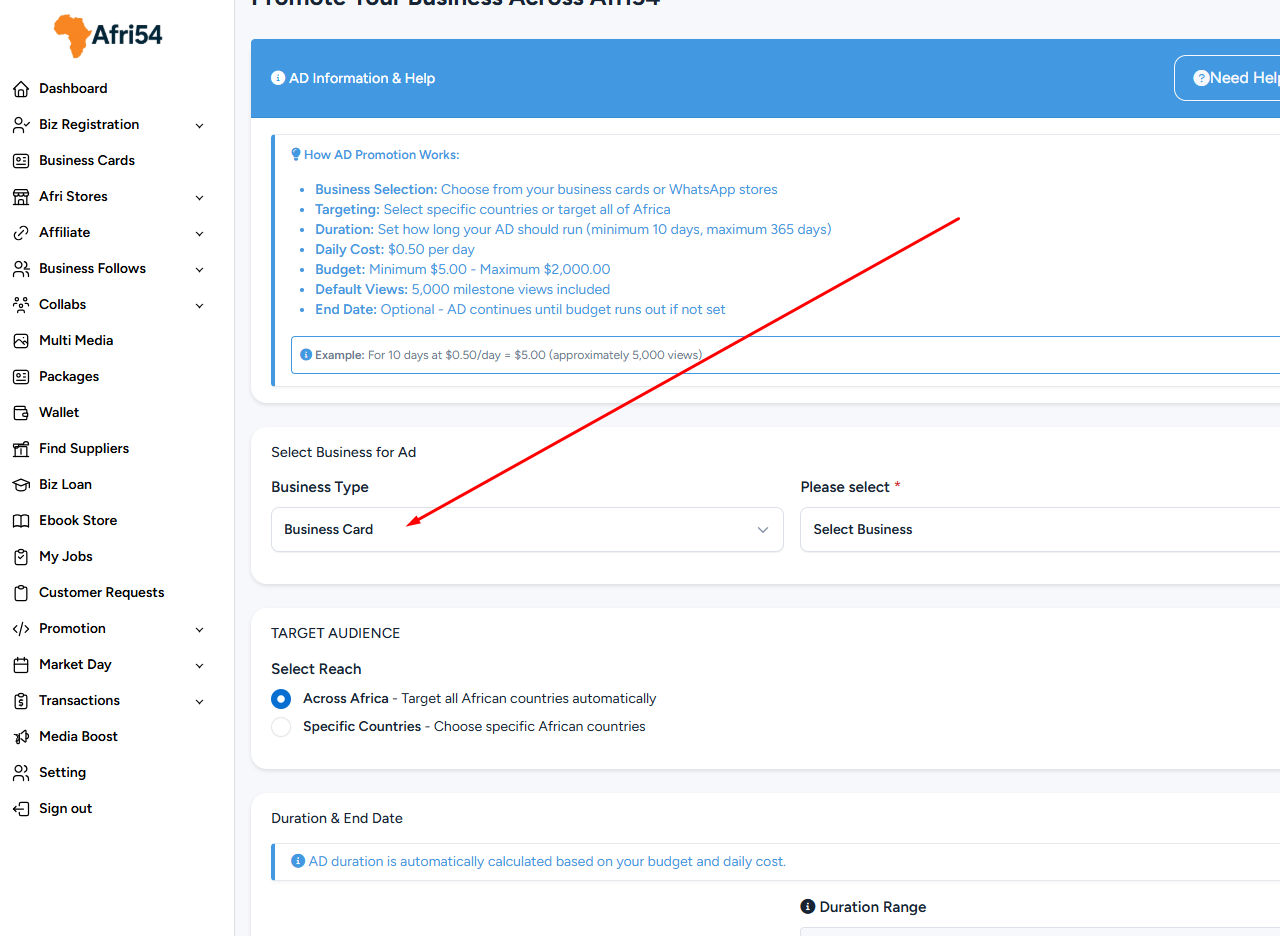This screenshot has height=936, width=1280.
Task: Expand the Afri Stores menu chevron
Action: click(199, 198)
